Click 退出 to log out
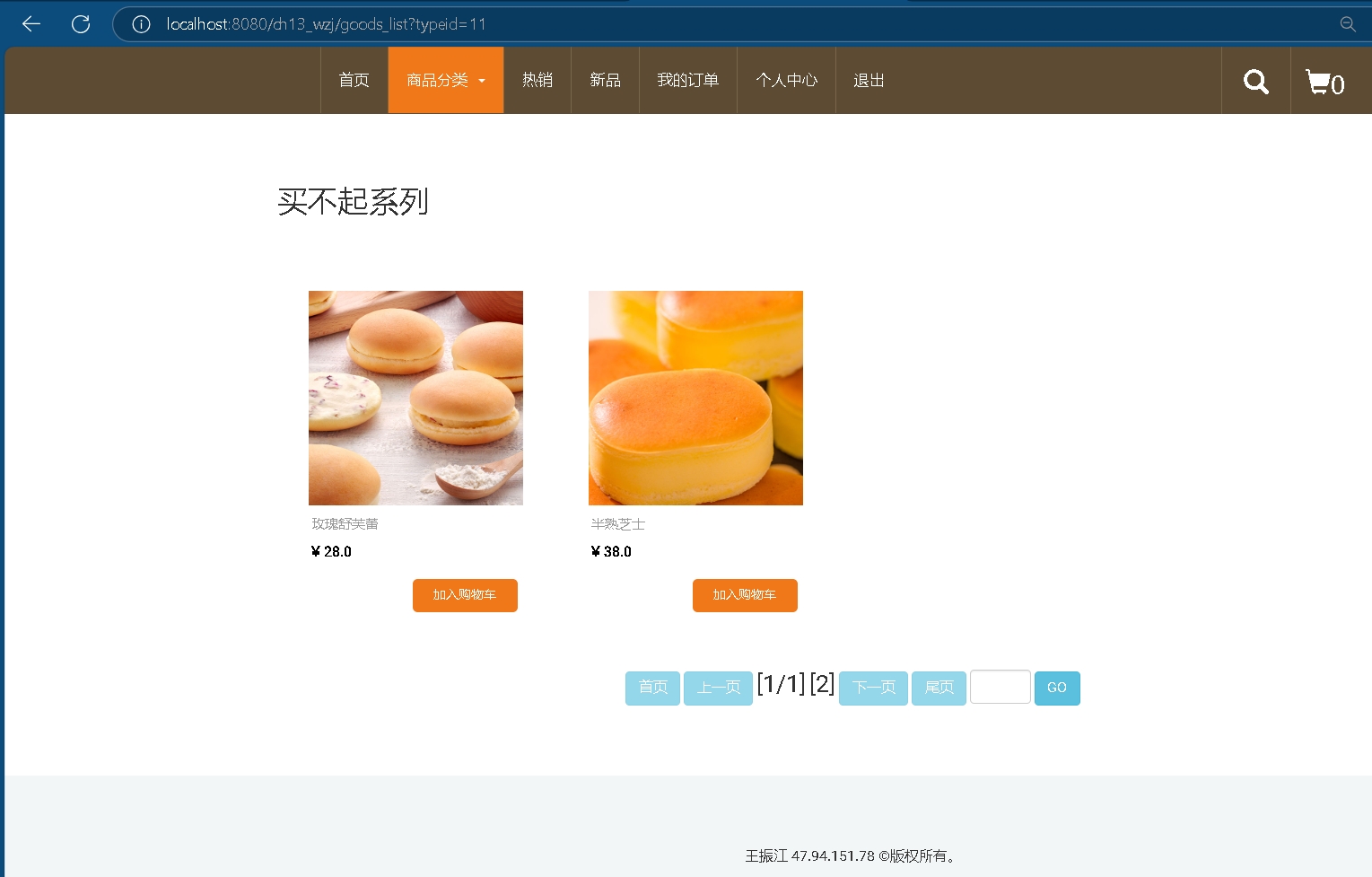The width and height of the screenshot is (1372, 877). (x=868, y=81)
